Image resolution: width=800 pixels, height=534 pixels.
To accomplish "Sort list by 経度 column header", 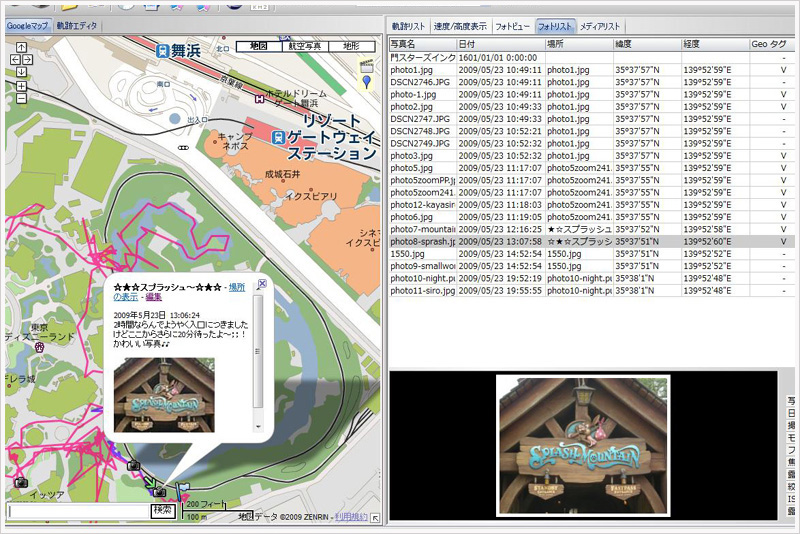I will click(x=715, y=44).
